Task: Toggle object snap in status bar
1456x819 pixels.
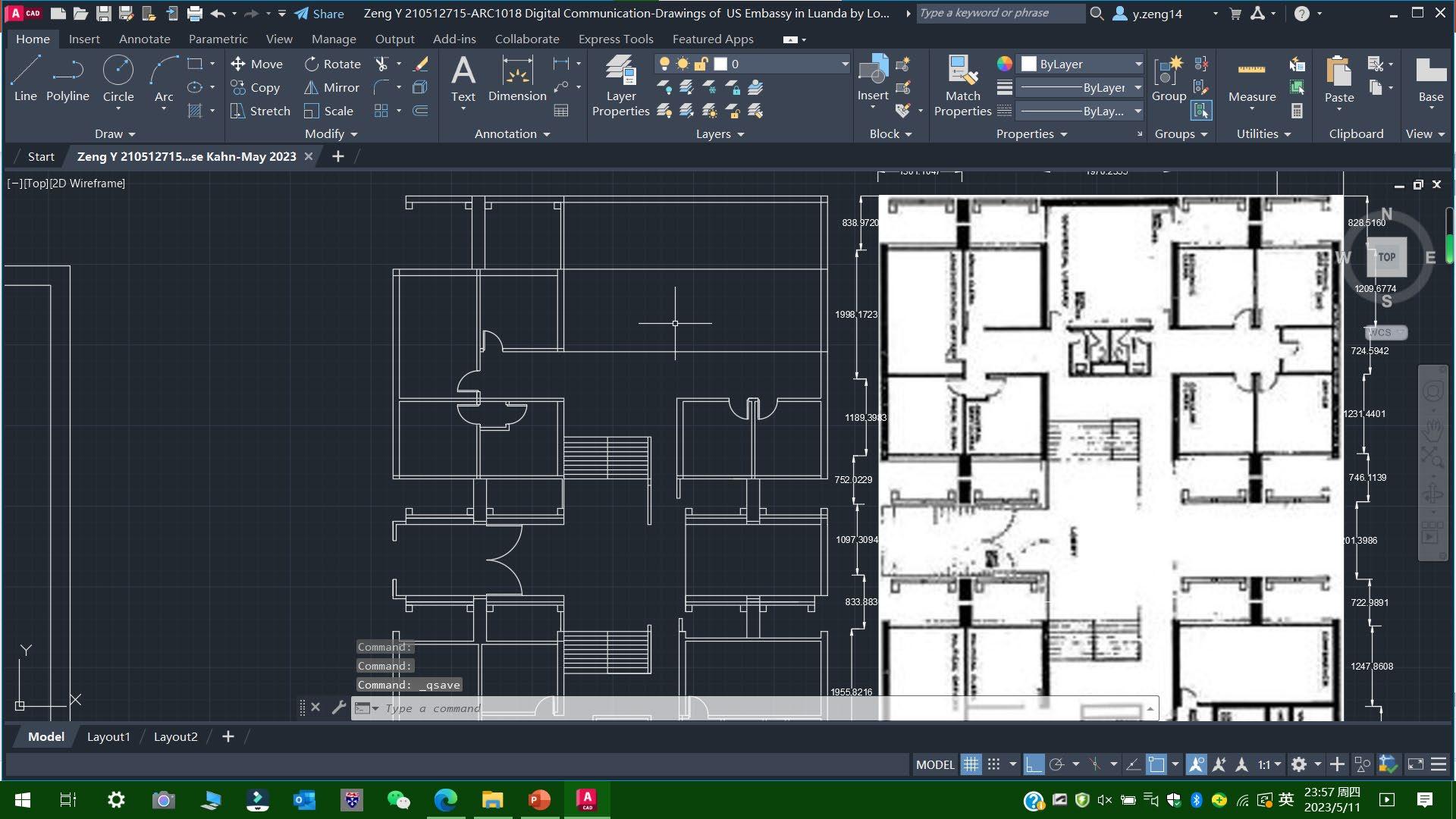Action: (x=1156, y=764)
